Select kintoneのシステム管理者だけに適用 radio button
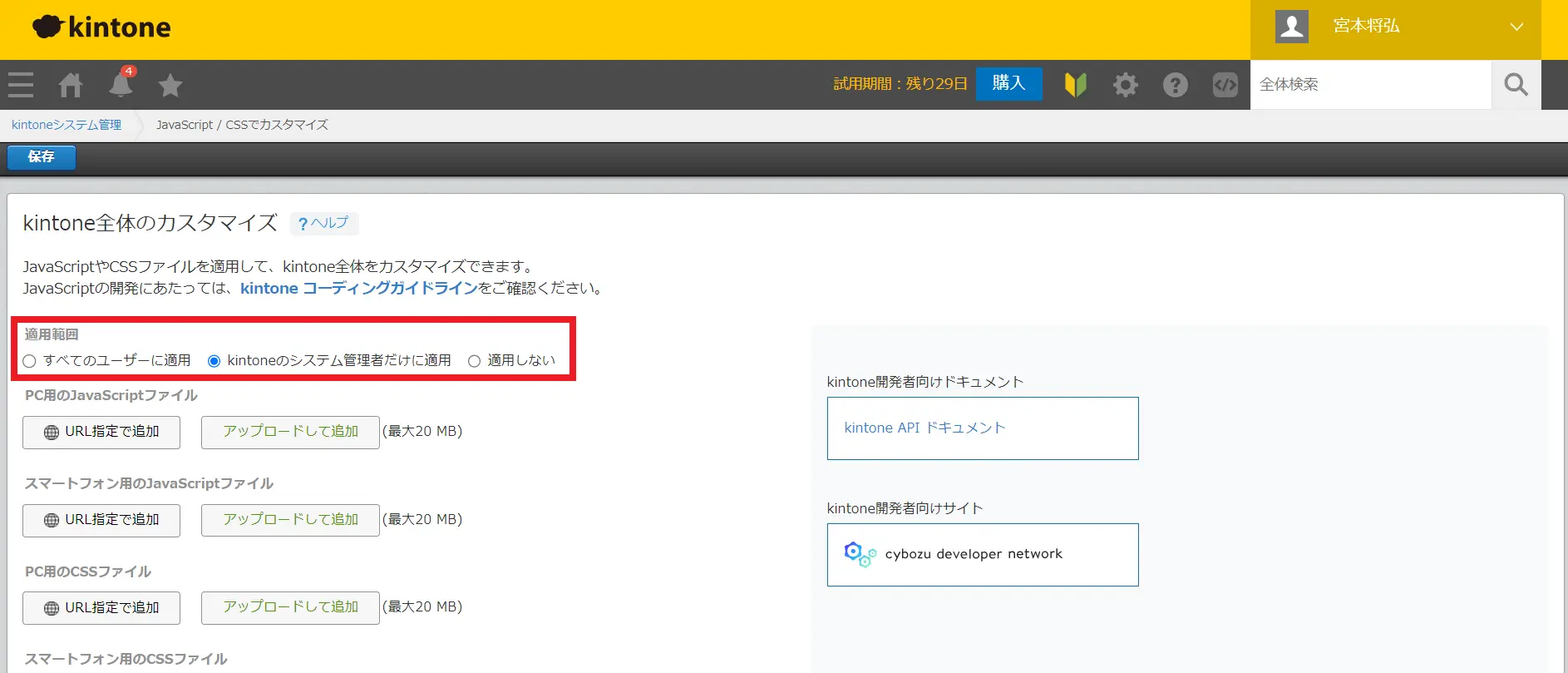Image resolution: width=1568 pixels, height=673 pixels. pos(214,361)
